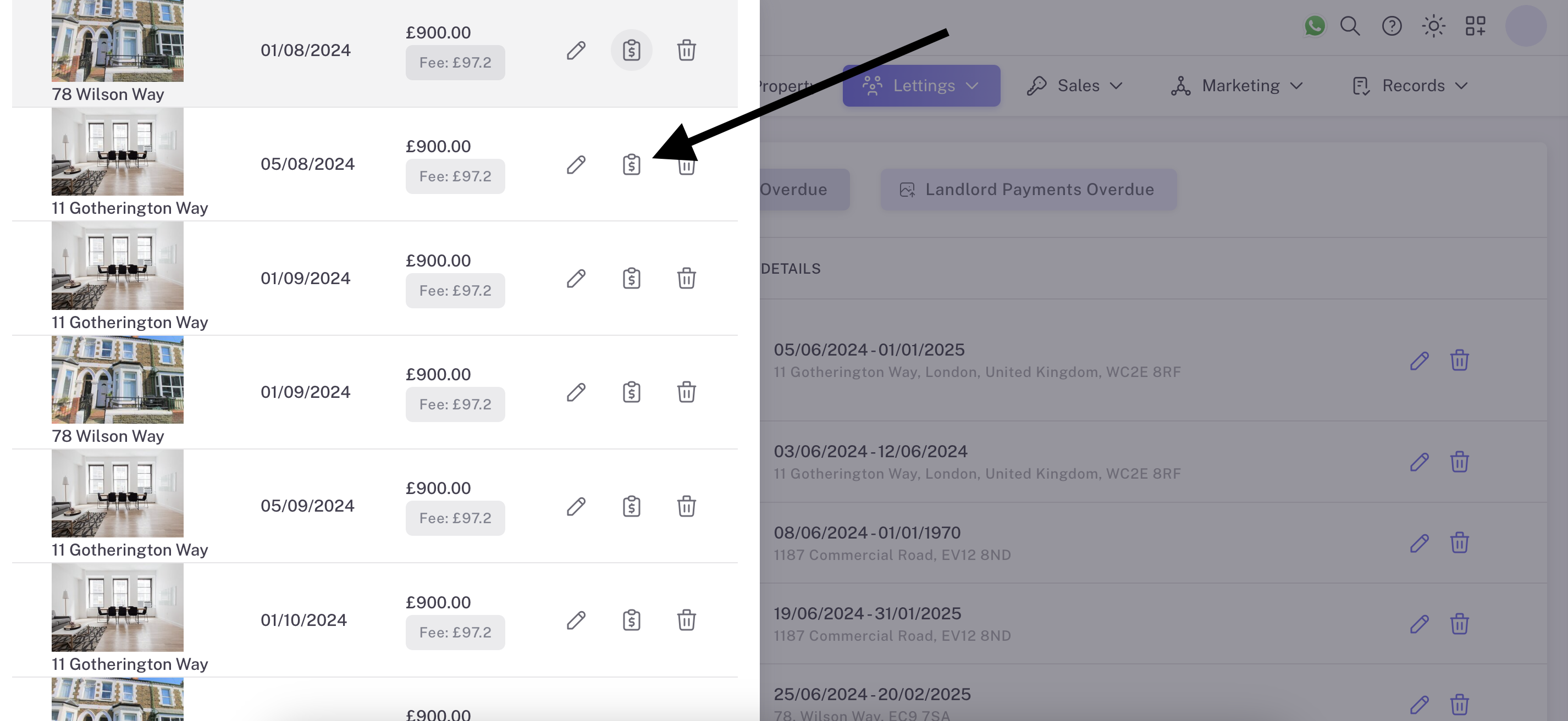Image resolution: width=1568 pixels, height=721 pixels.
Task: Toggle light/dark theme sun icon
Action: (x=1433, y=26)
